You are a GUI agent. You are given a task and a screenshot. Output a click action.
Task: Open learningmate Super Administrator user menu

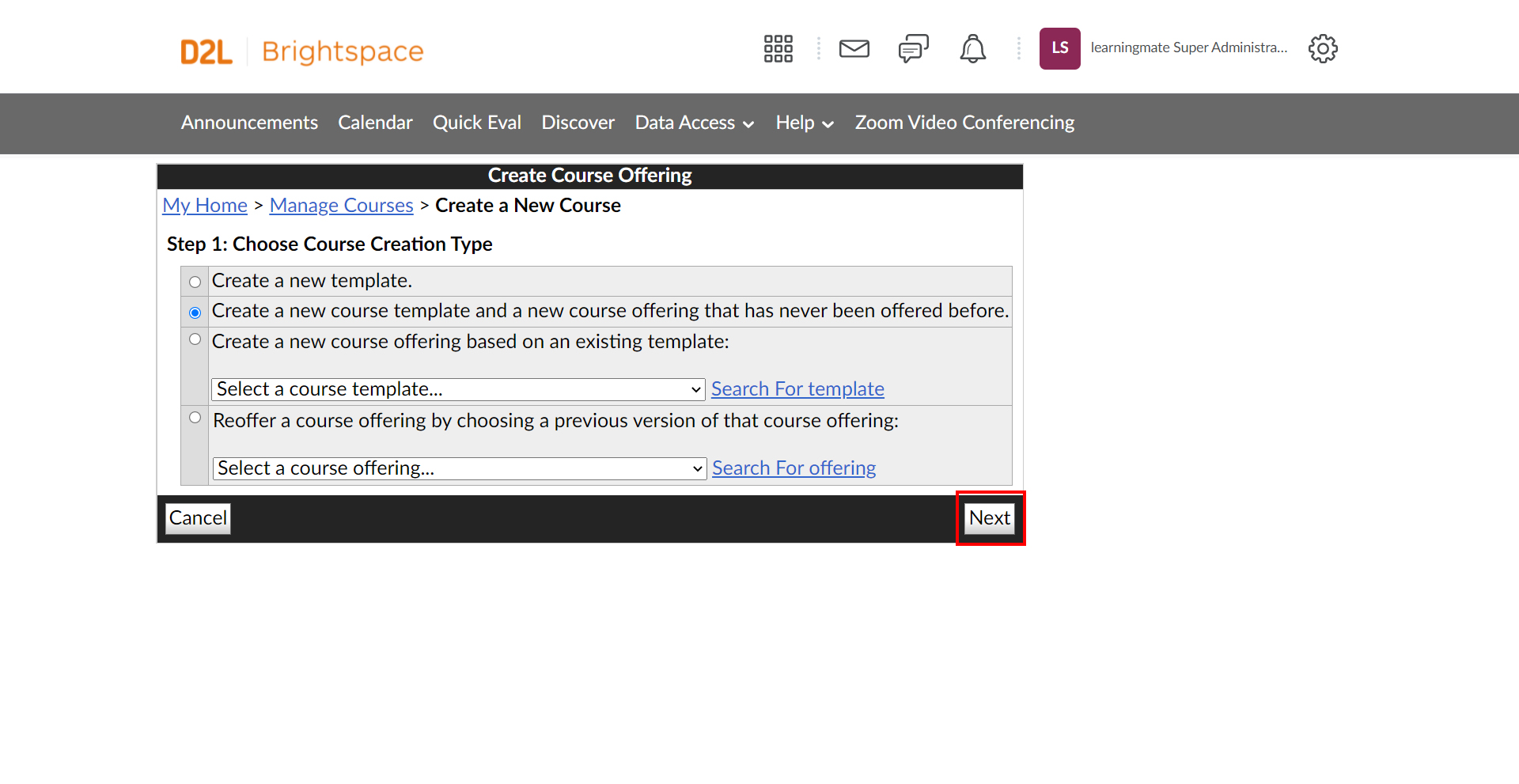point(1188,47)
